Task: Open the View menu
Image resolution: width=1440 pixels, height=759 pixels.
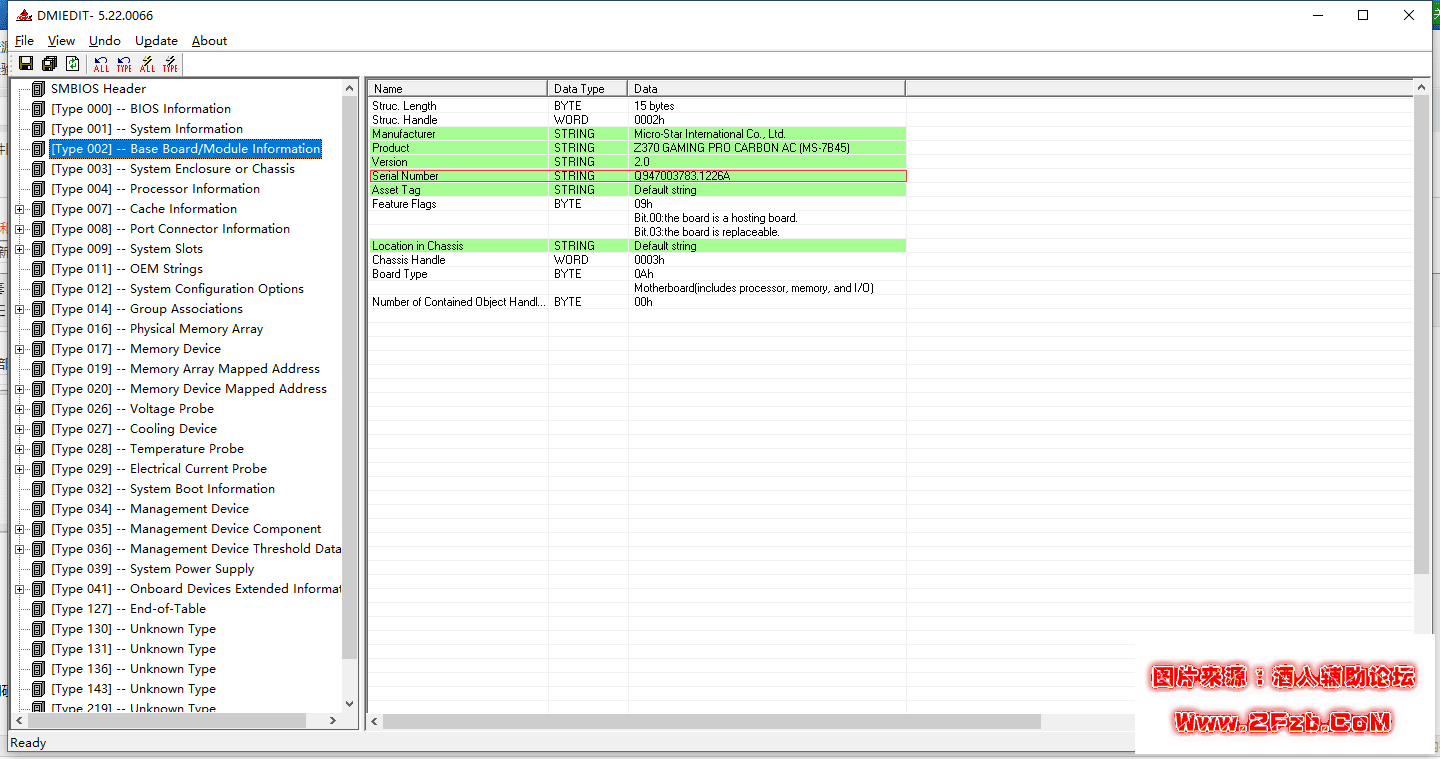Action: pyautogui.click(x=61, y=41)
